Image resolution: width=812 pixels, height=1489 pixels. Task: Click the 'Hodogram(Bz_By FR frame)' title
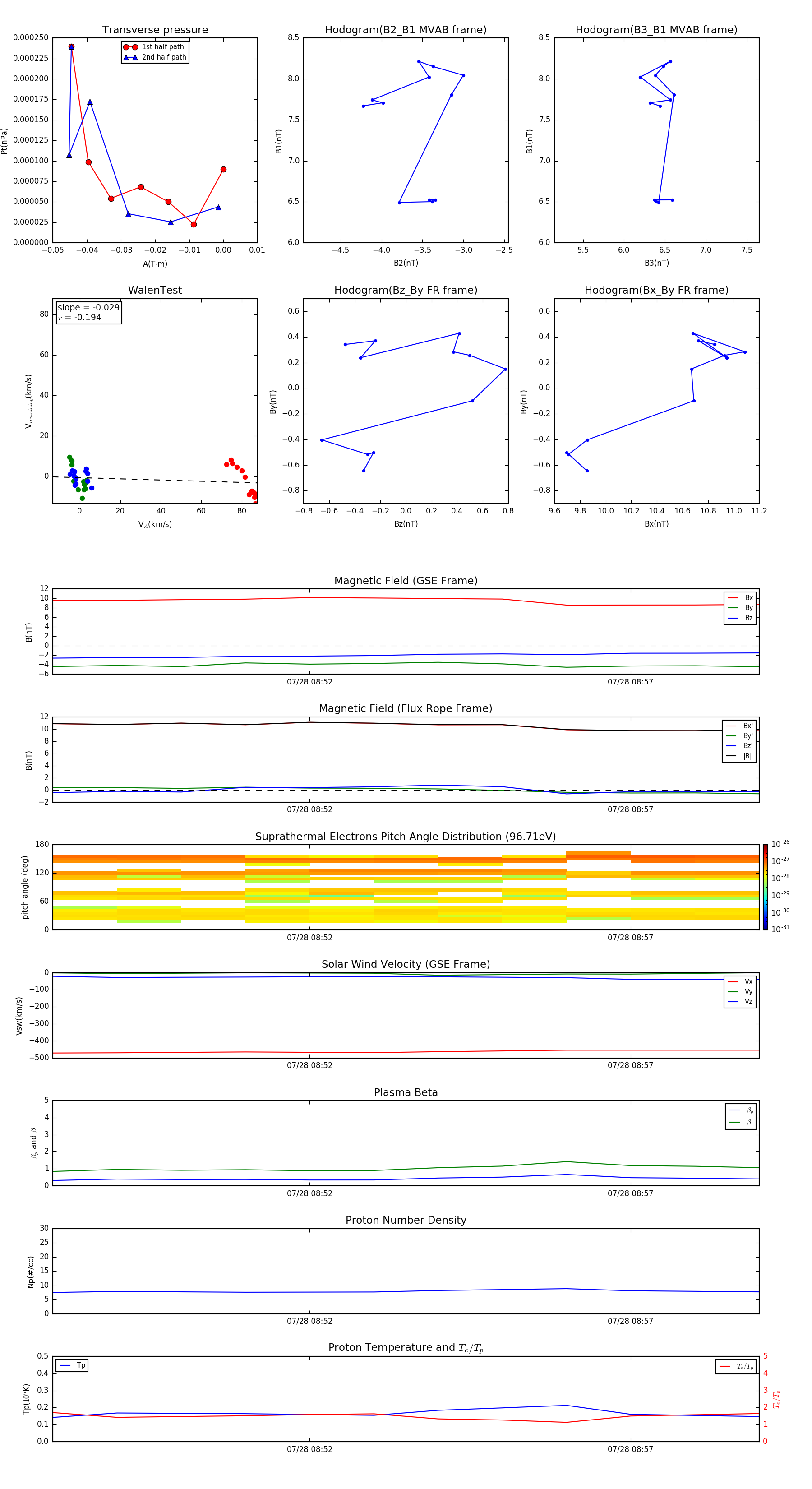[x=406, y=290]
